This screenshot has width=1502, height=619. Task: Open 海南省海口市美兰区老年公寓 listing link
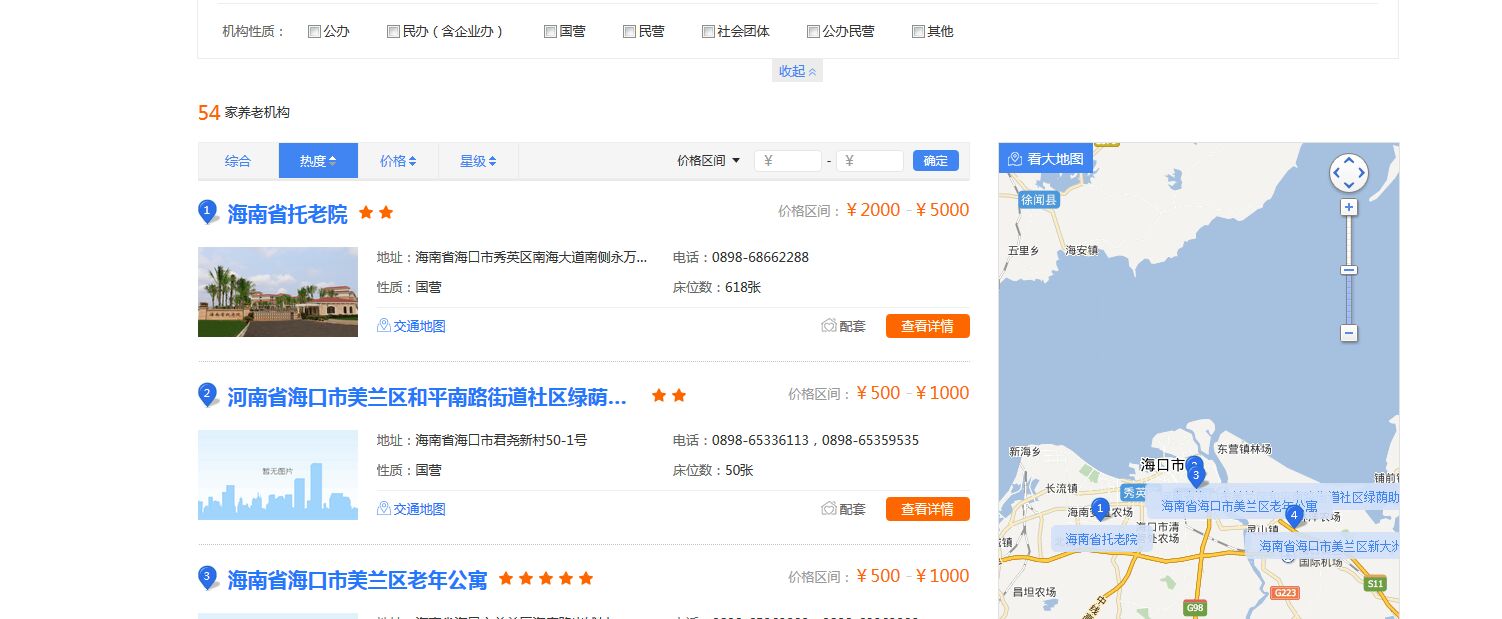pyautogui.click(x=357, y=579)
